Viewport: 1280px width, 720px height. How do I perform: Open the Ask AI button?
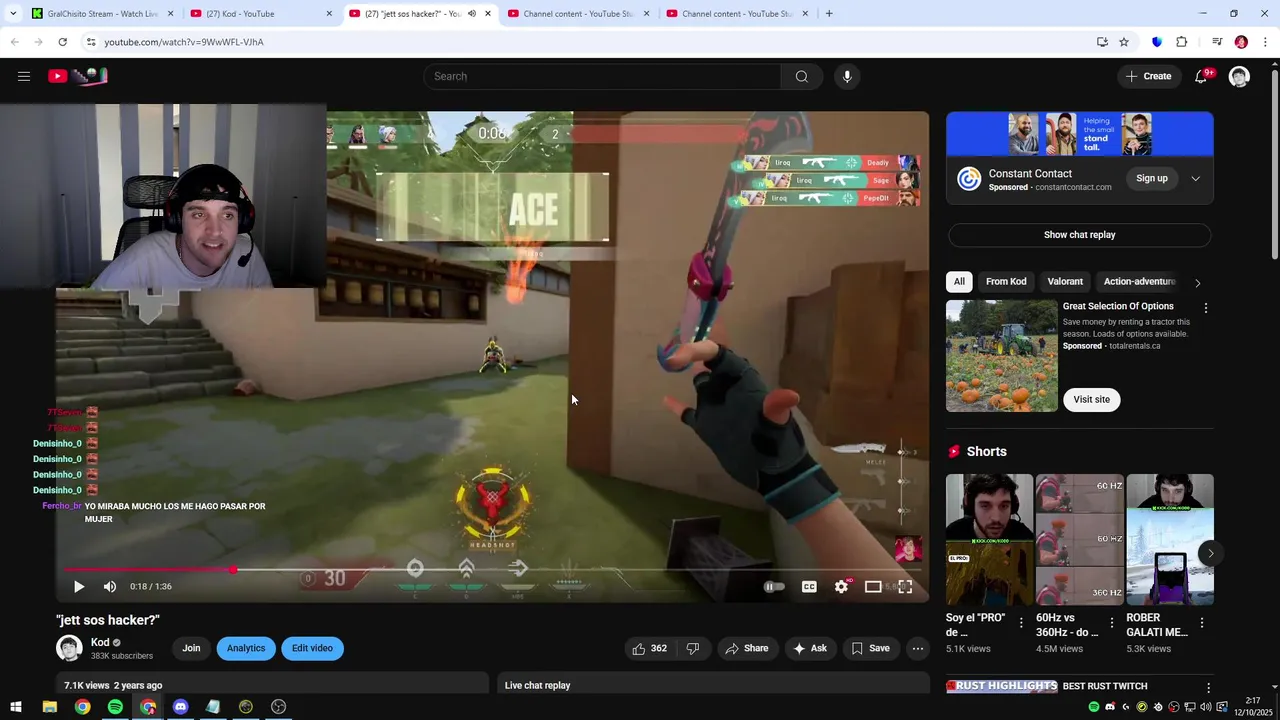(809, 648)
